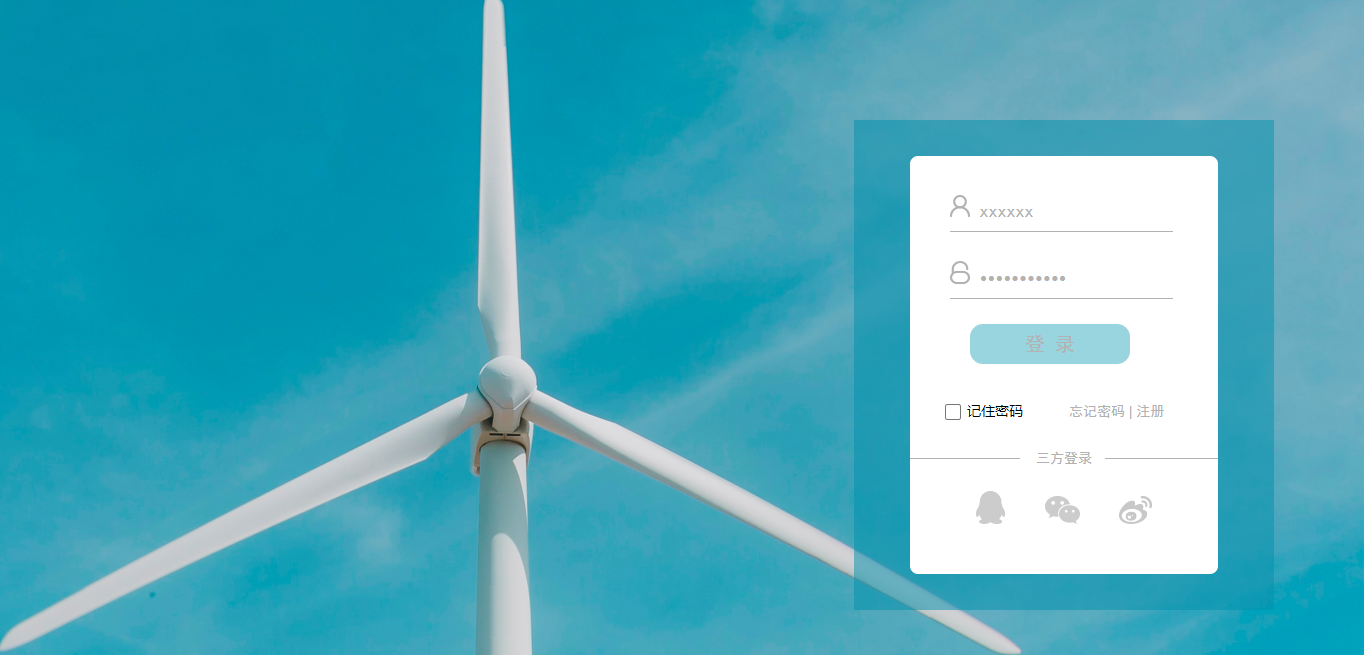Image resolution: width=1364 pixels, height=655 pixels.
Task: Open the 忘记密码 link
Action: click(x=1097, y=412)
